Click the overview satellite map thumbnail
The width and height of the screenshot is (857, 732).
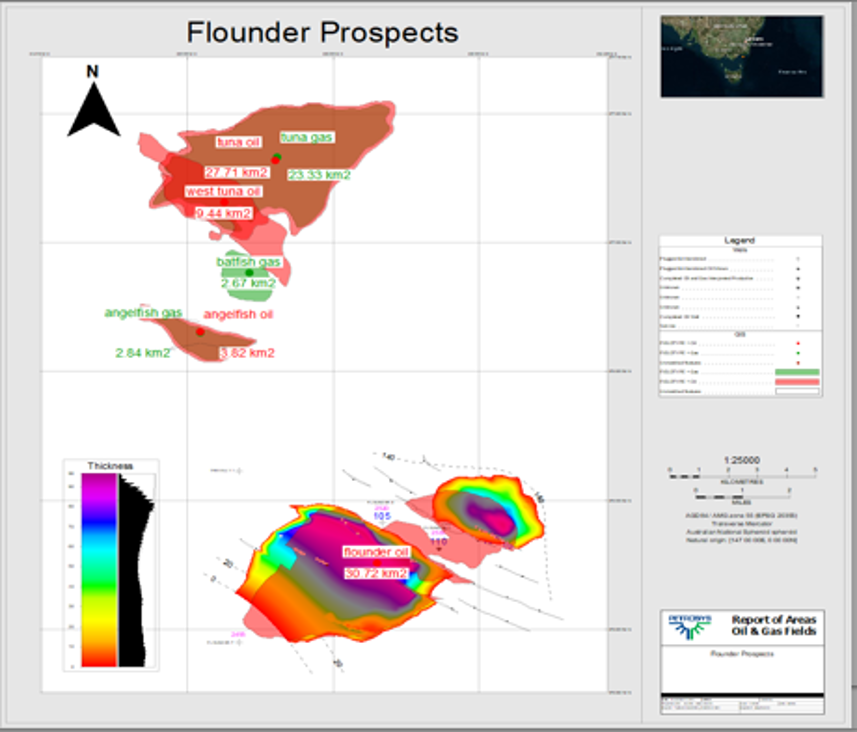741,56
